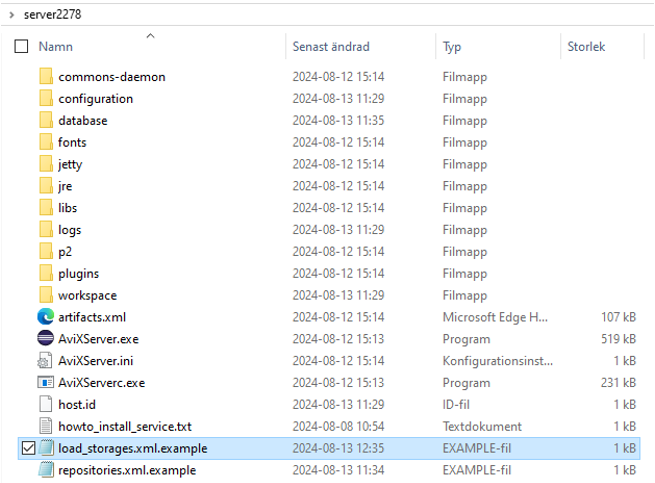Expand the breadcrumb chevron before server2278
Image resolution: width=655 pixels, height=483 pixels.
tap(11, 14)
